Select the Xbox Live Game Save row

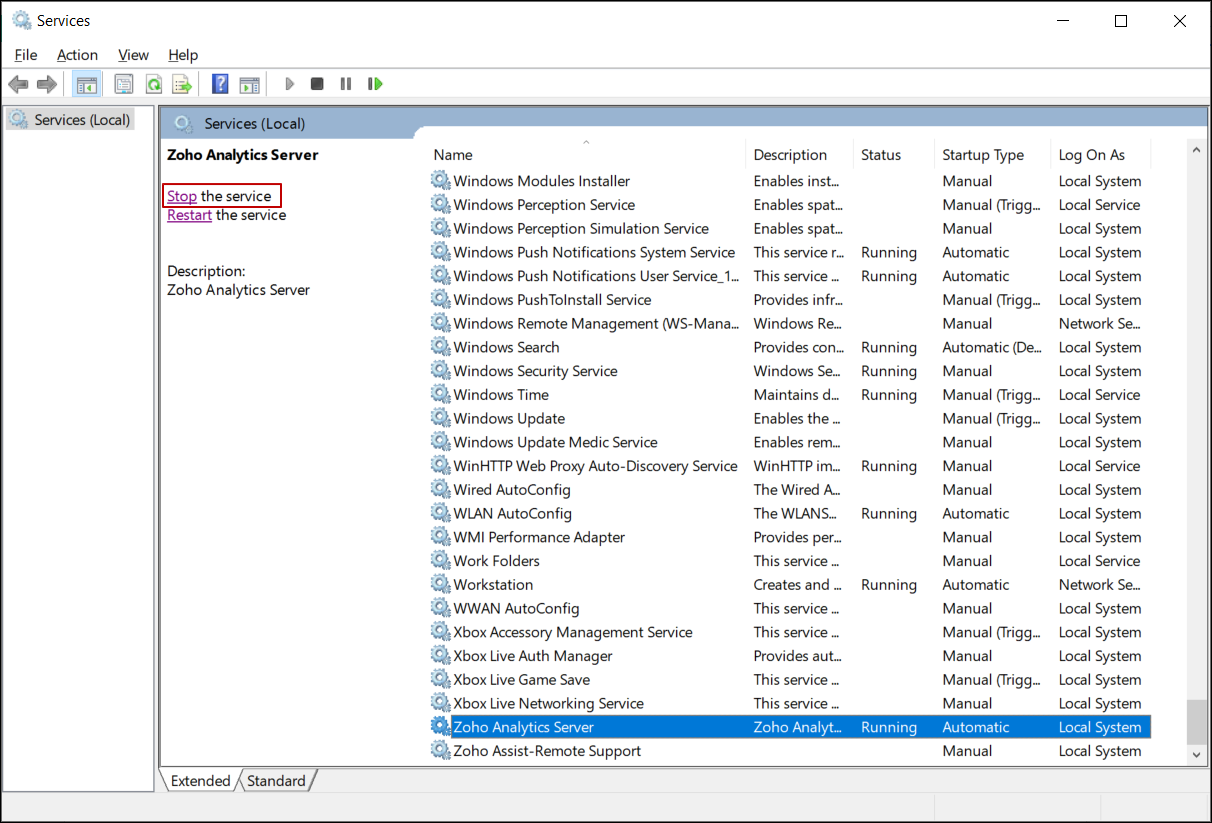pos(790,680)
